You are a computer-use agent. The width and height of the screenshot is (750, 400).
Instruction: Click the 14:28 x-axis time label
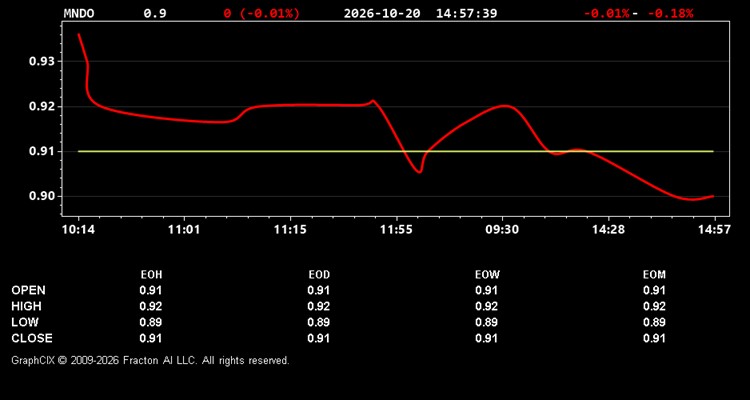coord(608,230)
